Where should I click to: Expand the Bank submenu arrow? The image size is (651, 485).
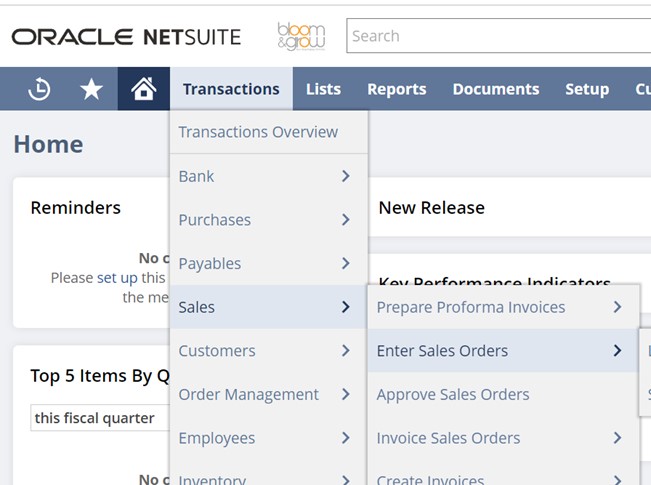coord(345,176)
